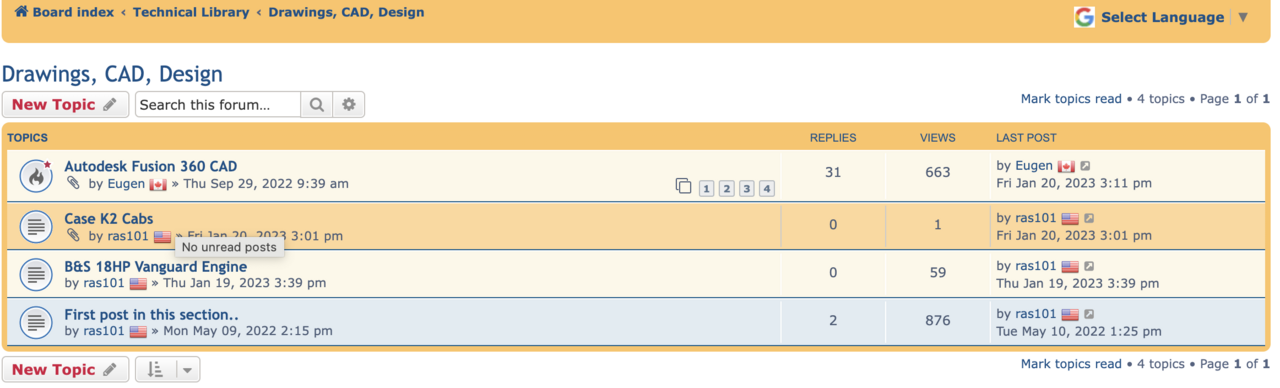Screen dimensions: 1280x388
Task: Open Drawings, CAD, Design breadcrumb link
Action: (346, 13)
